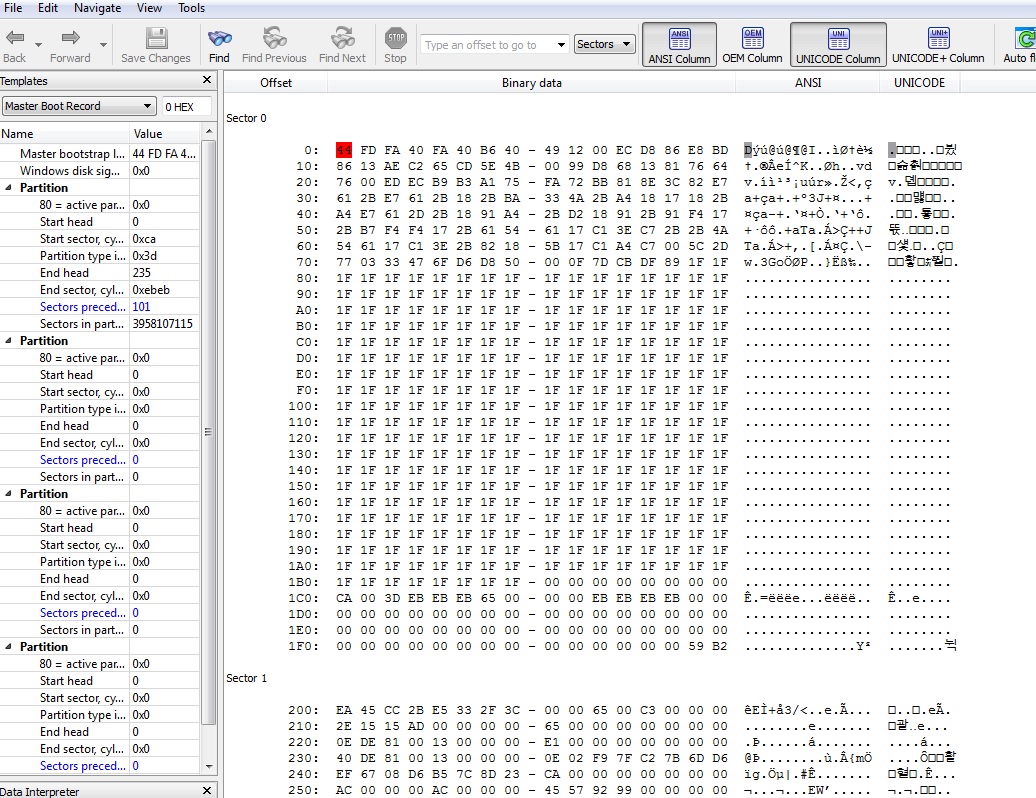Image resolution: width=1036 pixels, height=798 pixels.
Task: Click the Back arrow icon
Action: click(15, 38)
